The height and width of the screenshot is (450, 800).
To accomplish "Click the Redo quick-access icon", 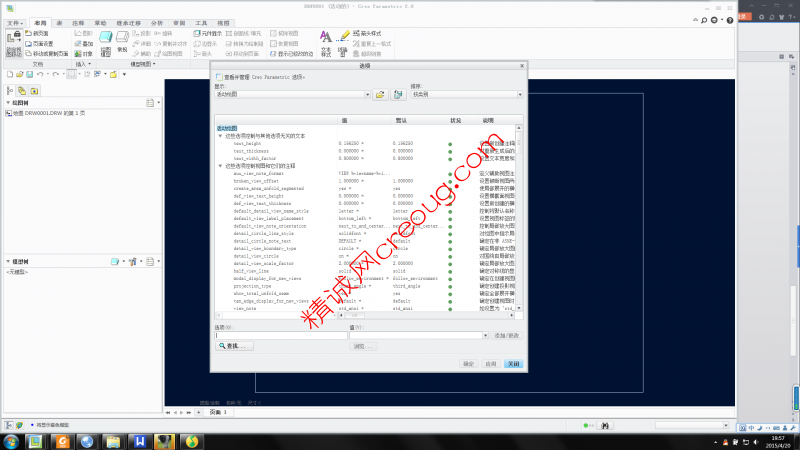I will 56,74.
